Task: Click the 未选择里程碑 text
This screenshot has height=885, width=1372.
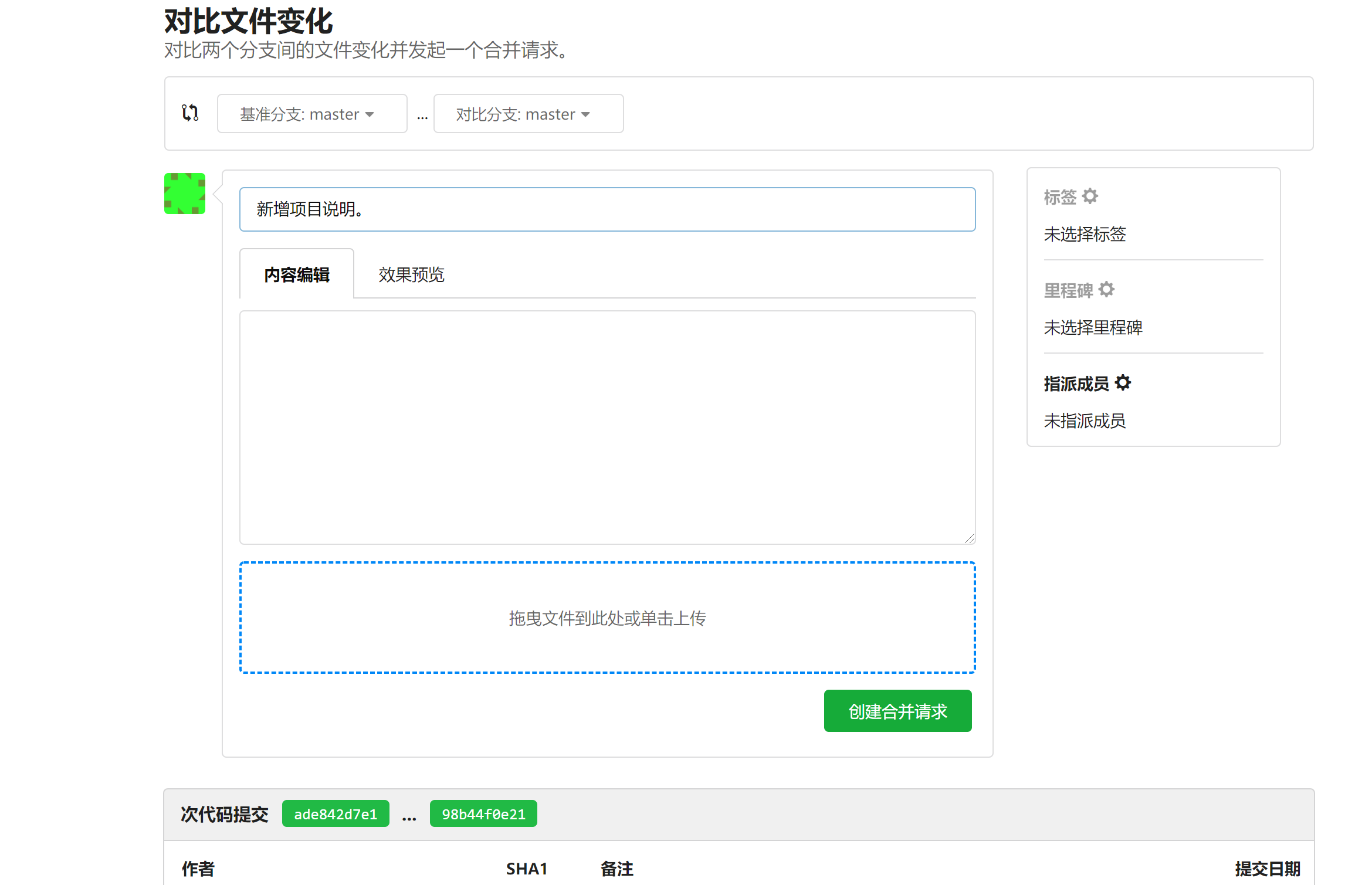Action: pyautogui.click(x=1093, y=327)
